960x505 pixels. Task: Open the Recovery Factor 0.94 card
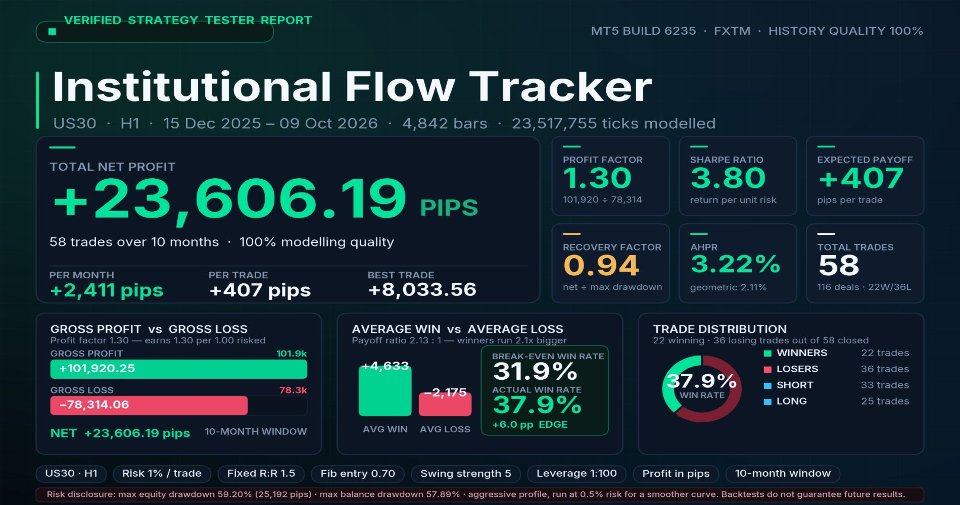[610, 263]
